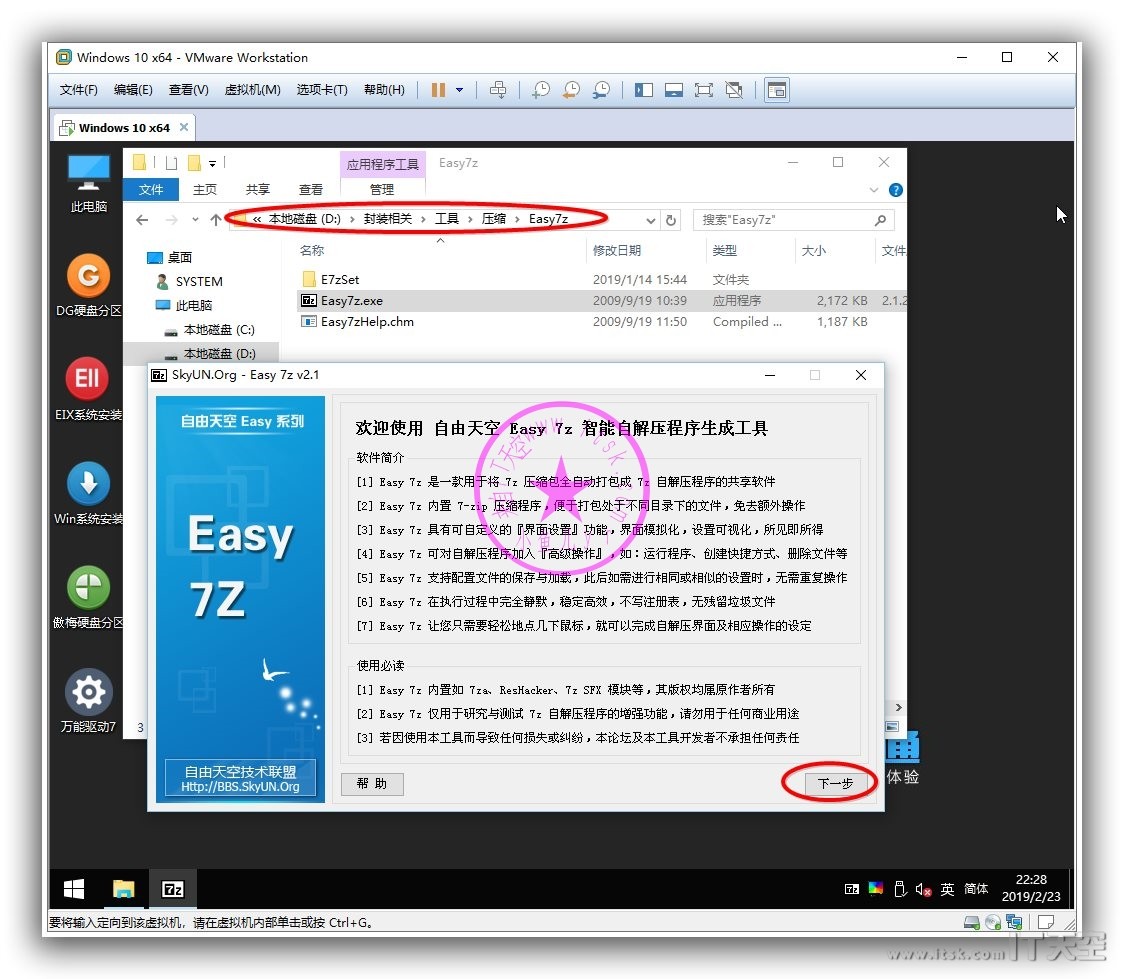Sort by 大小 column header
The width and height of the screenshot is (1124, 979).
[x=814, y=250]
